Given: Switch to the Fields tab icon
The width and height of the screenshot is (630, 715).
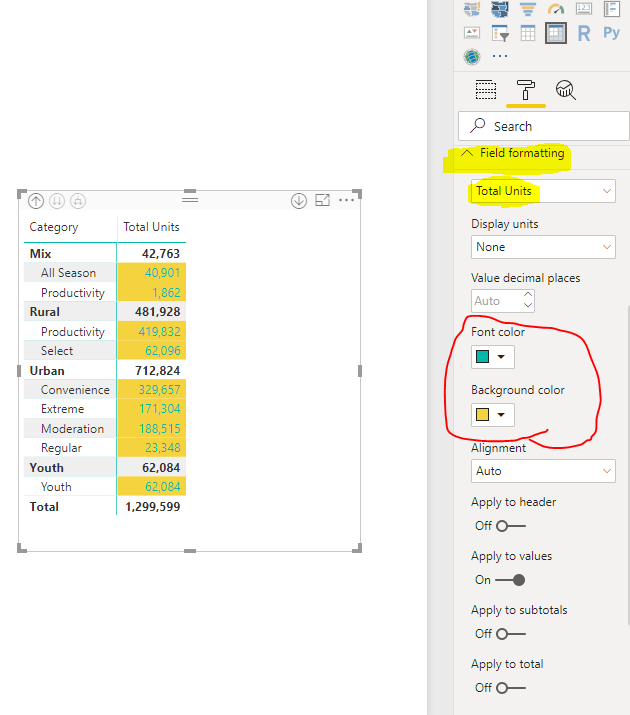Looking at the screenshot, I should click(486, 90).
